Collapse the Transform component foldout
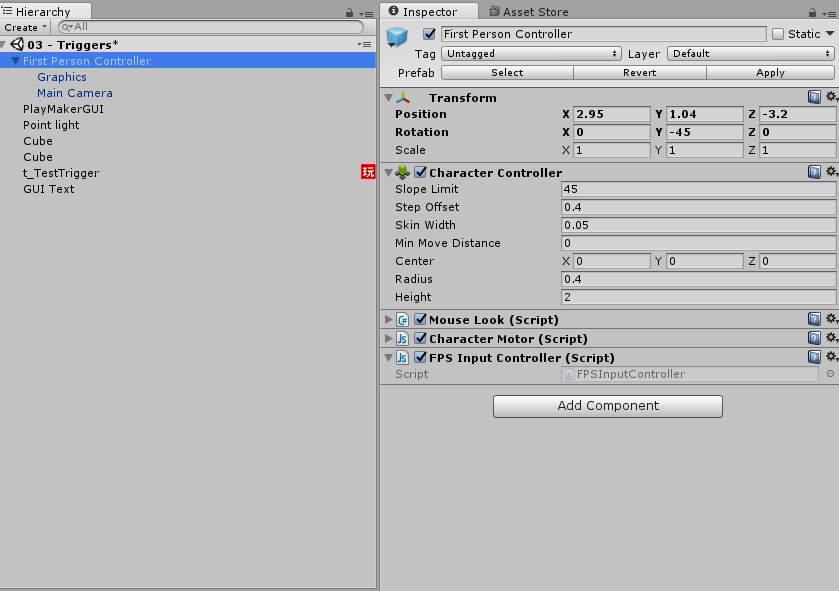Screen dimensions: 839x591 coord(389,98)
